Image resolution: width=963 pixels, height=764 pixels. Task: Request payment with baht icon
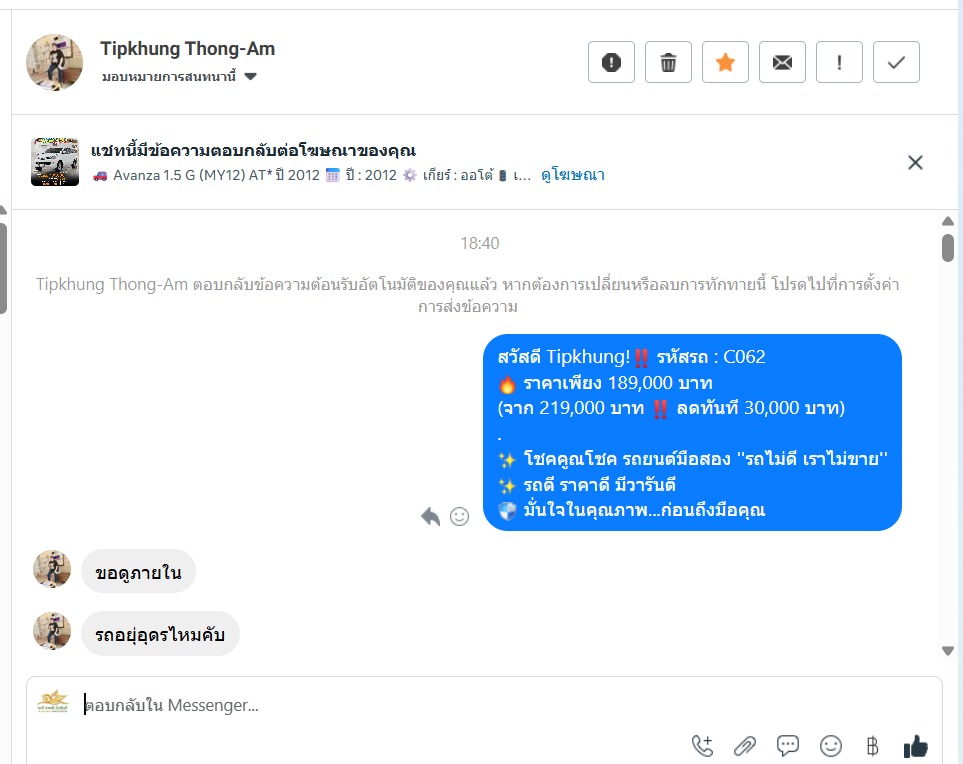click(x=873, y=746)
